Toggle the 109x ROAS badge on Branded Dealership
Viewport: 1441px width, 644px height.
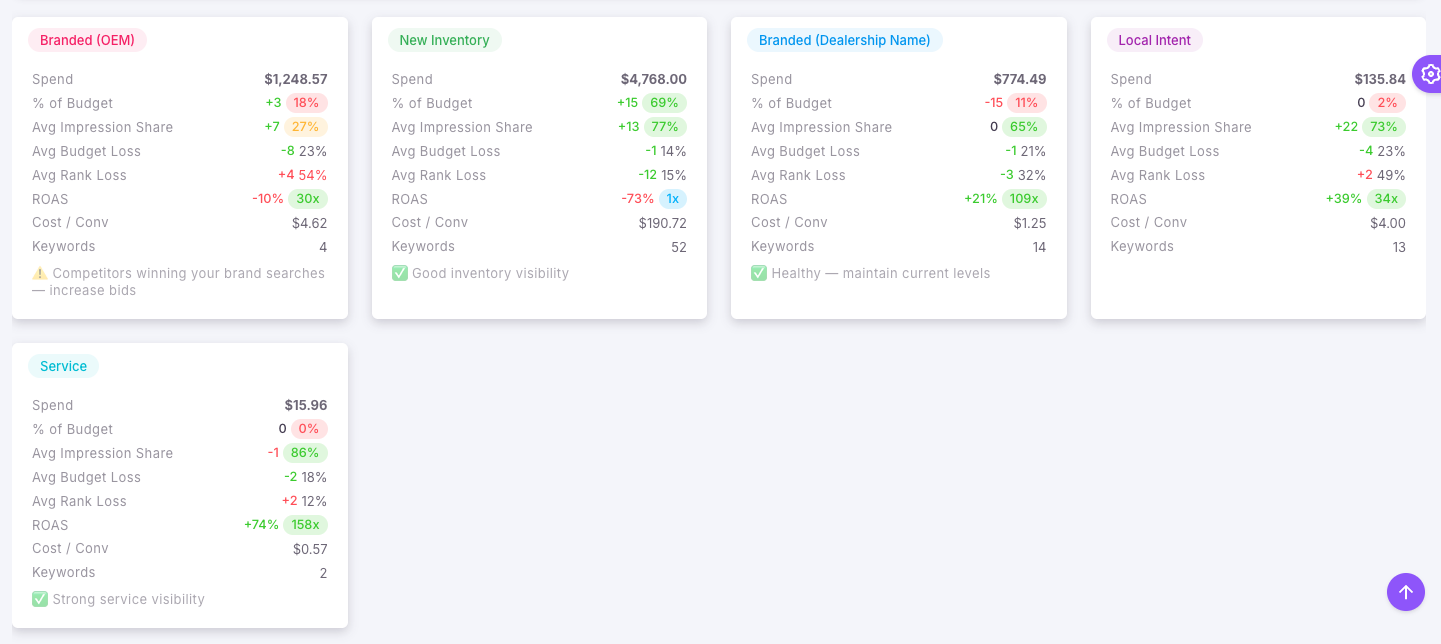(1024, 199)
